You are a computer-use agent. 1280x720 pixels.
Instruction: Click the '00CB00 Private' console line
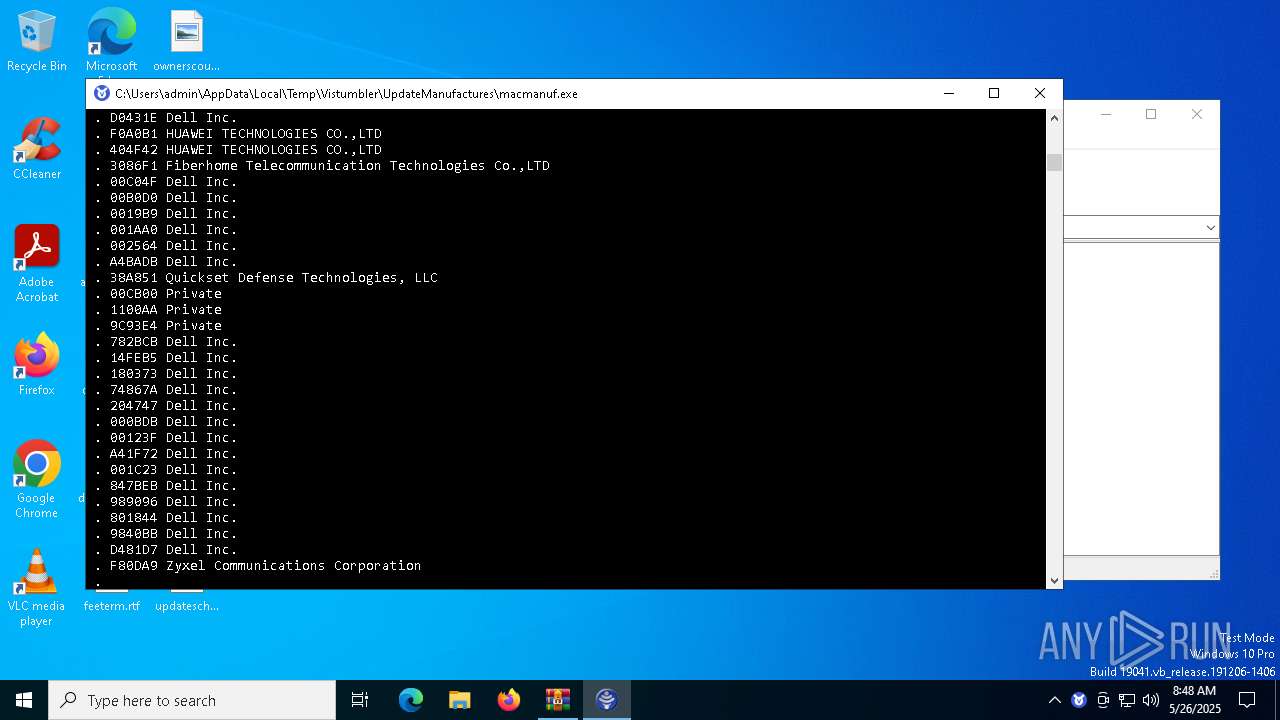(x=158, y=294)
